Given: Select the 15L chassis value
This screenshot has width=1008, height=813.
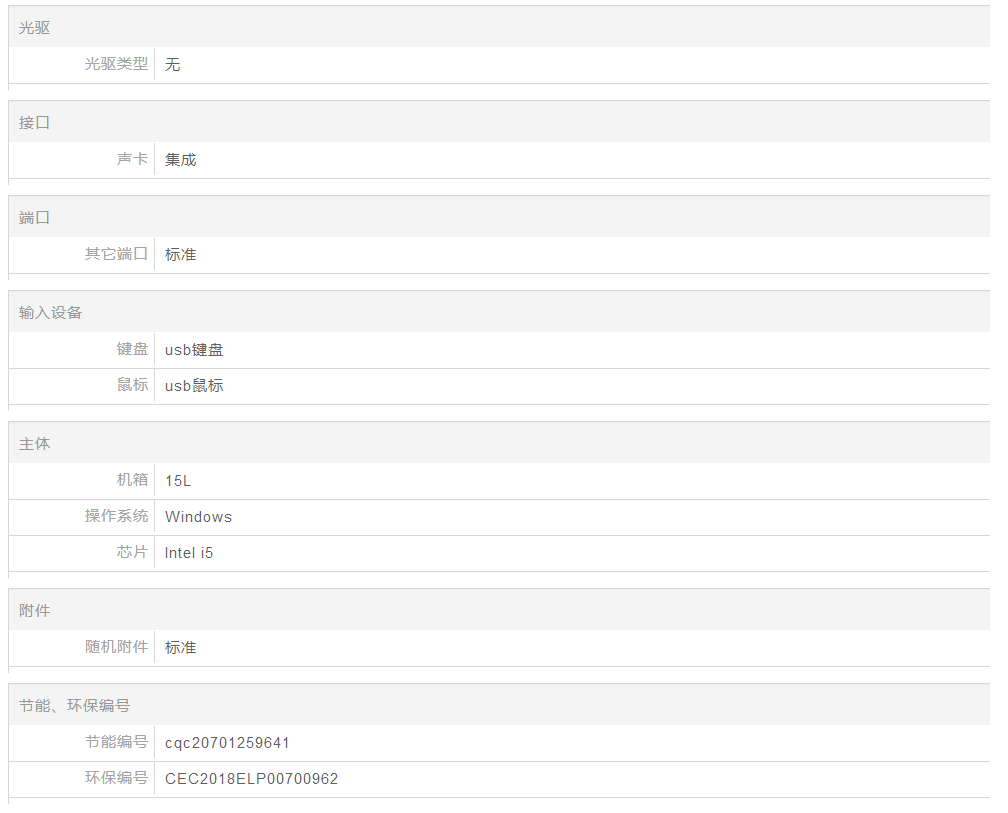Looking at the screenshot, I should (x=178, y=481).
